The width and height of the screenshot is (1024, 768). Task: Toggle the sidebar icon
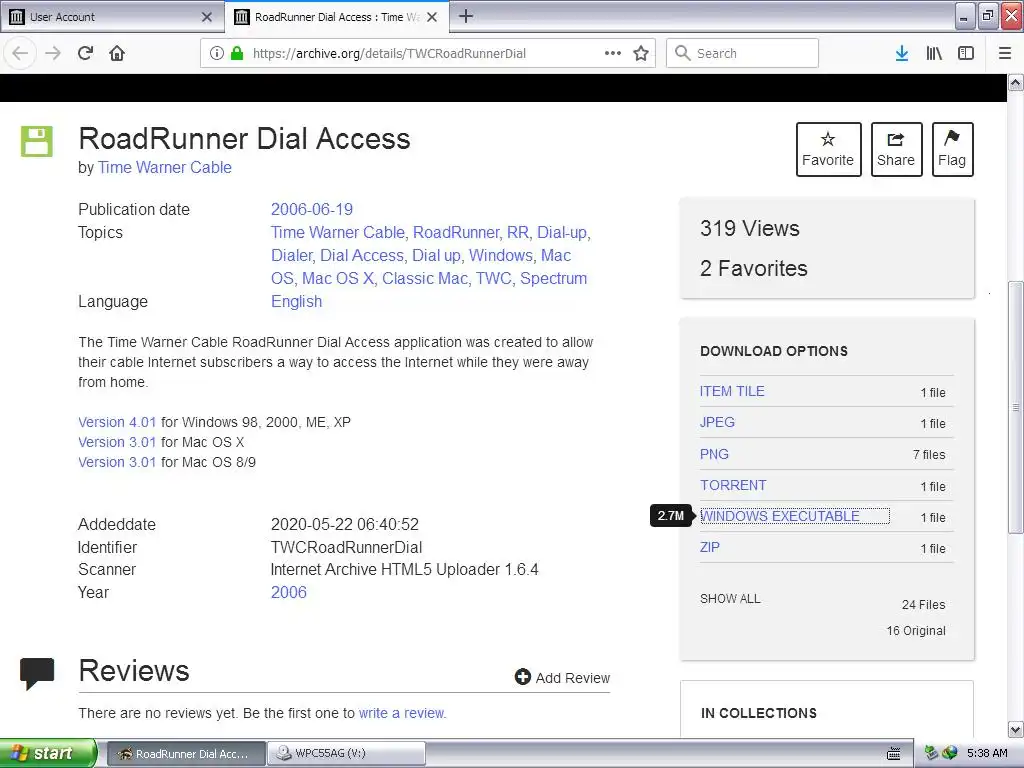pos(966,53)
